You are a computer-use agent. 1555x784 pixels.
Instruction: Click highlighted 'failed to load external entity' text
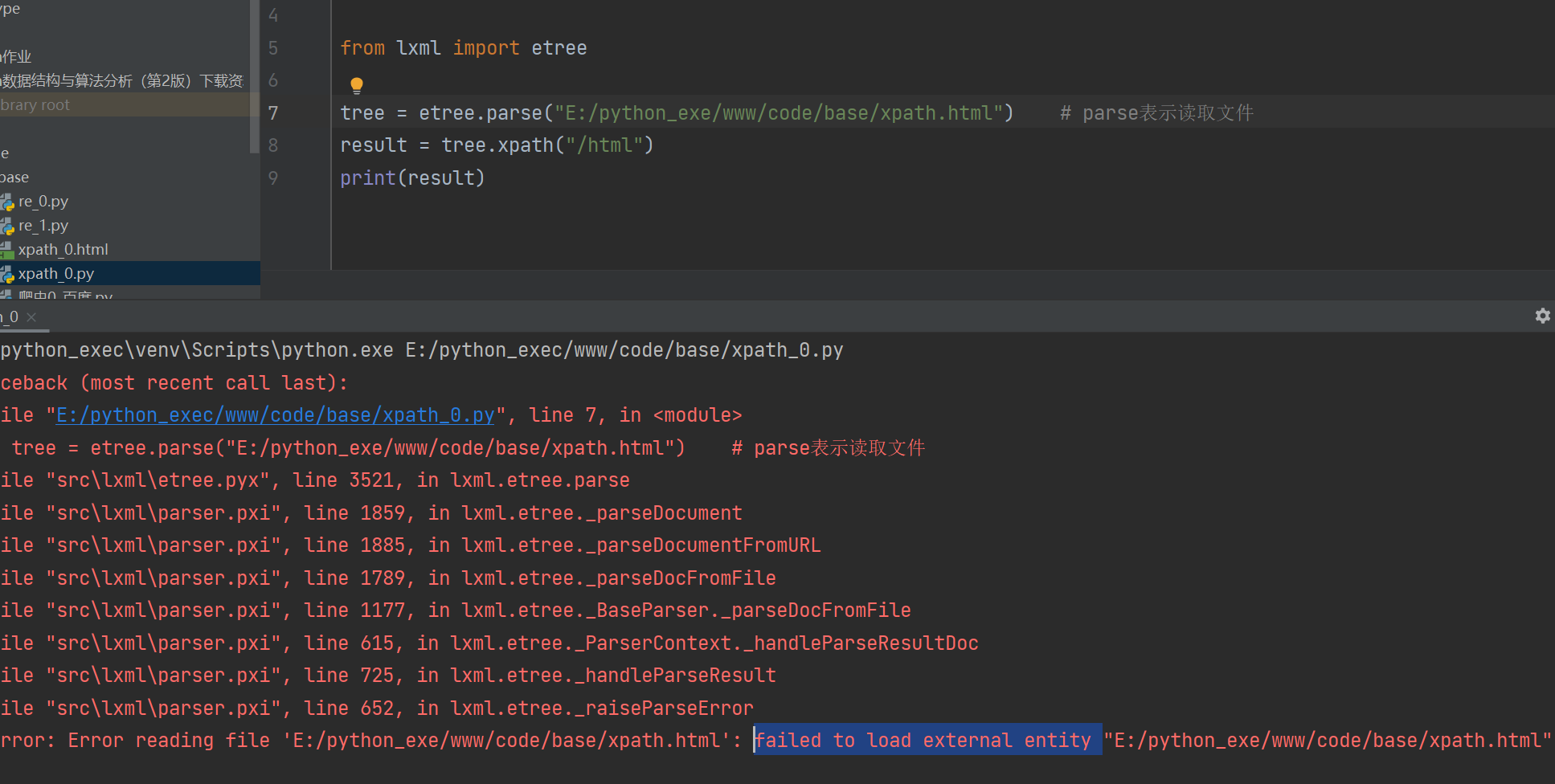[927, 740]
